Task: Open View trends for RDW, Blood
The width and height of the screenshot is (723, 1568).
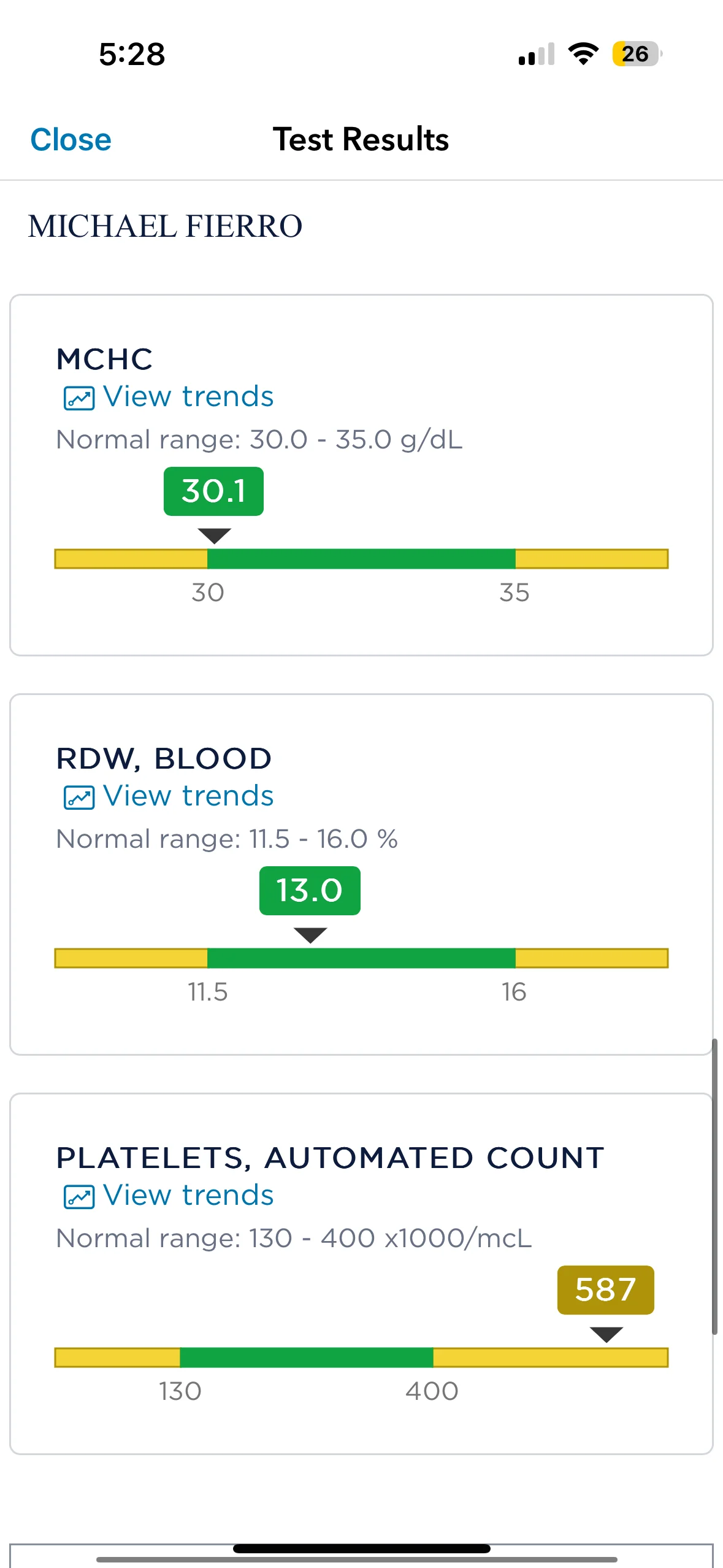Action: pyautogui.click(x=188, y=796)
